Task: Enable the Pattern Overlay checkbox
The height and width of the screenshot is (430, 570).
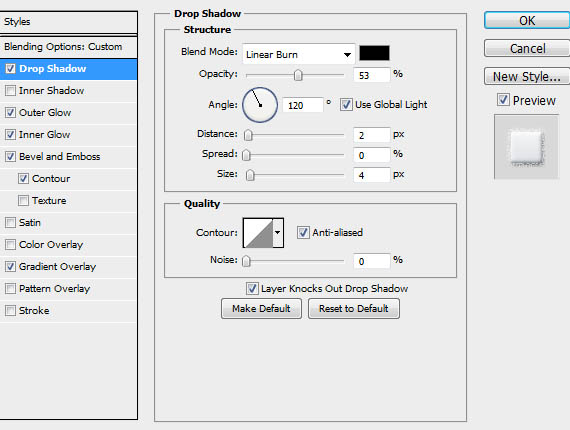Action: pos(11,289)
